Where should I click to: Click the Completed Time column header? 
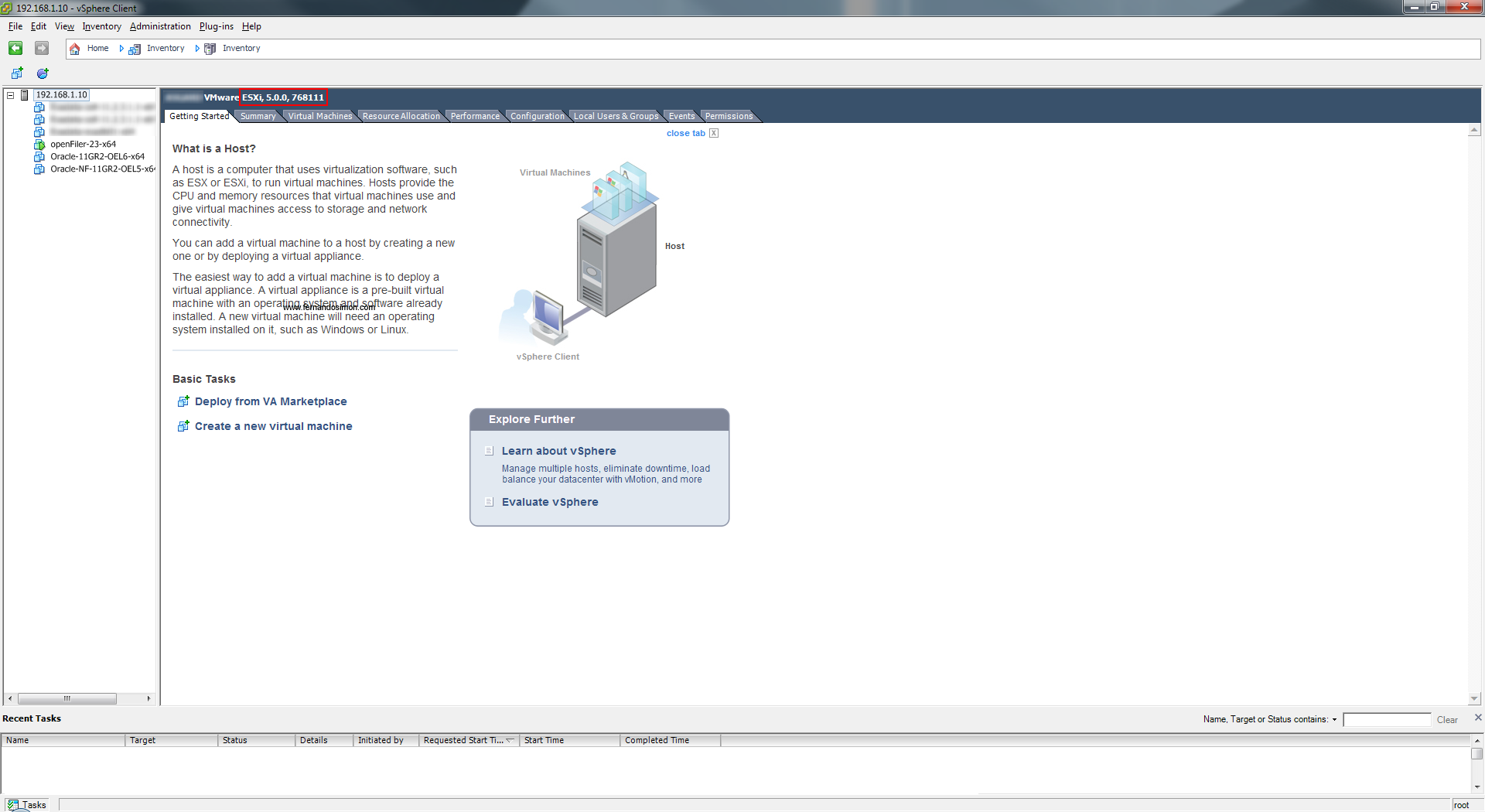click(671, 740)
